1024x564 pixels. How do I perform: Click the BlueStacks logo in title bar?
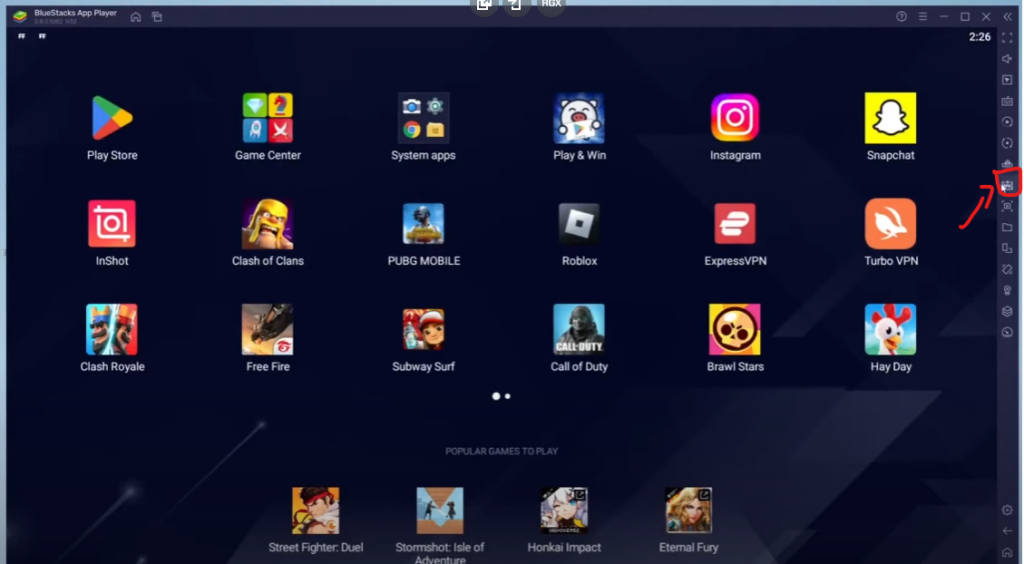click(x=20, y=16)
